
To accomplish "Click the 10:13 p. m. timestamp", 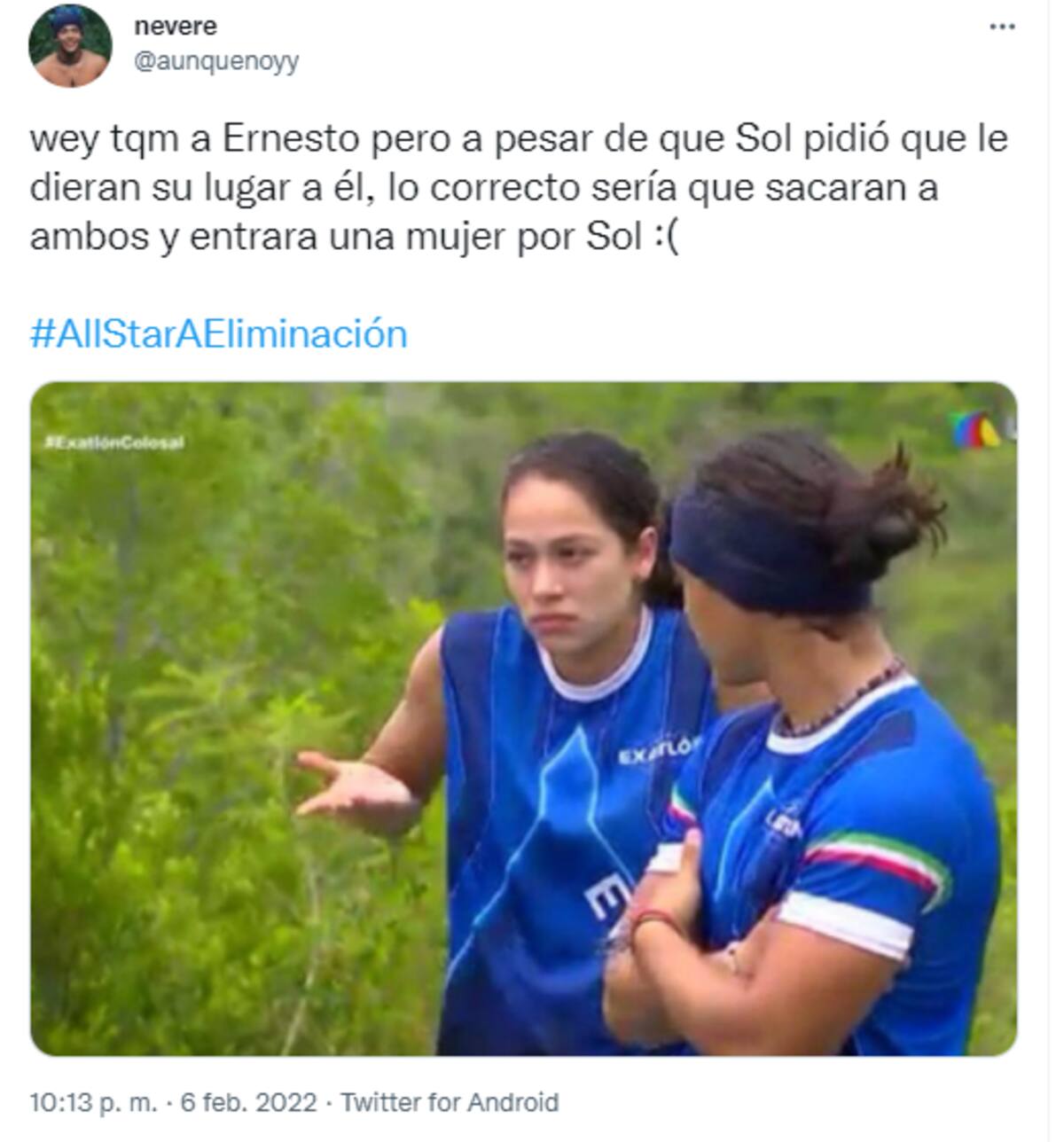I will [x=94, y=1102].
